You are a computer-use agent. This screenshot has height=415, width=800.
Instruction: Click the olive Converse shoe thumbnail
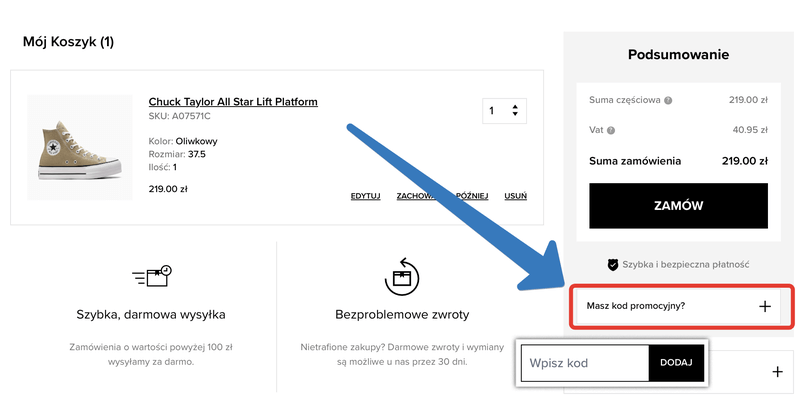79,147
